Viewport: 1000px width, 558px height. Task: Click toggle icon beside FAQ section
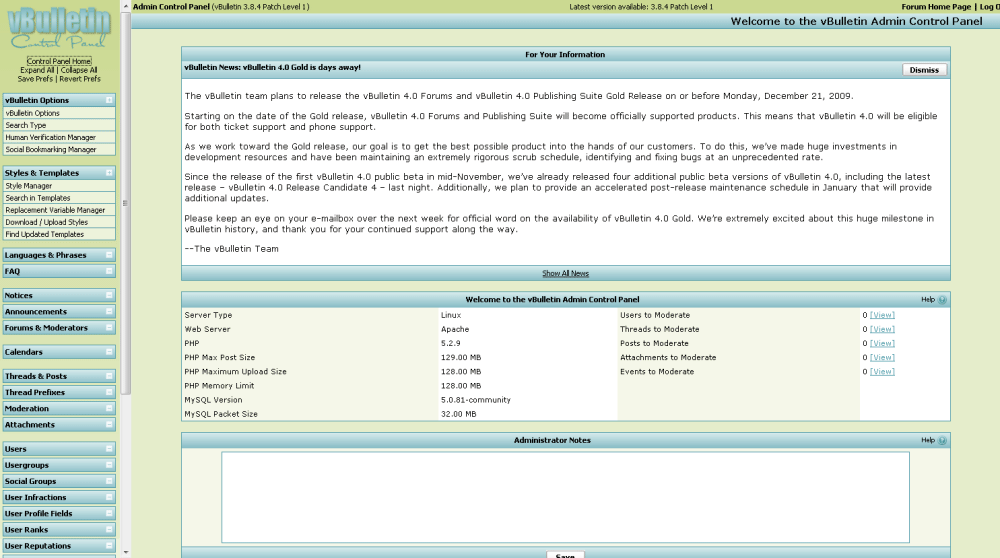coord(109,271)
